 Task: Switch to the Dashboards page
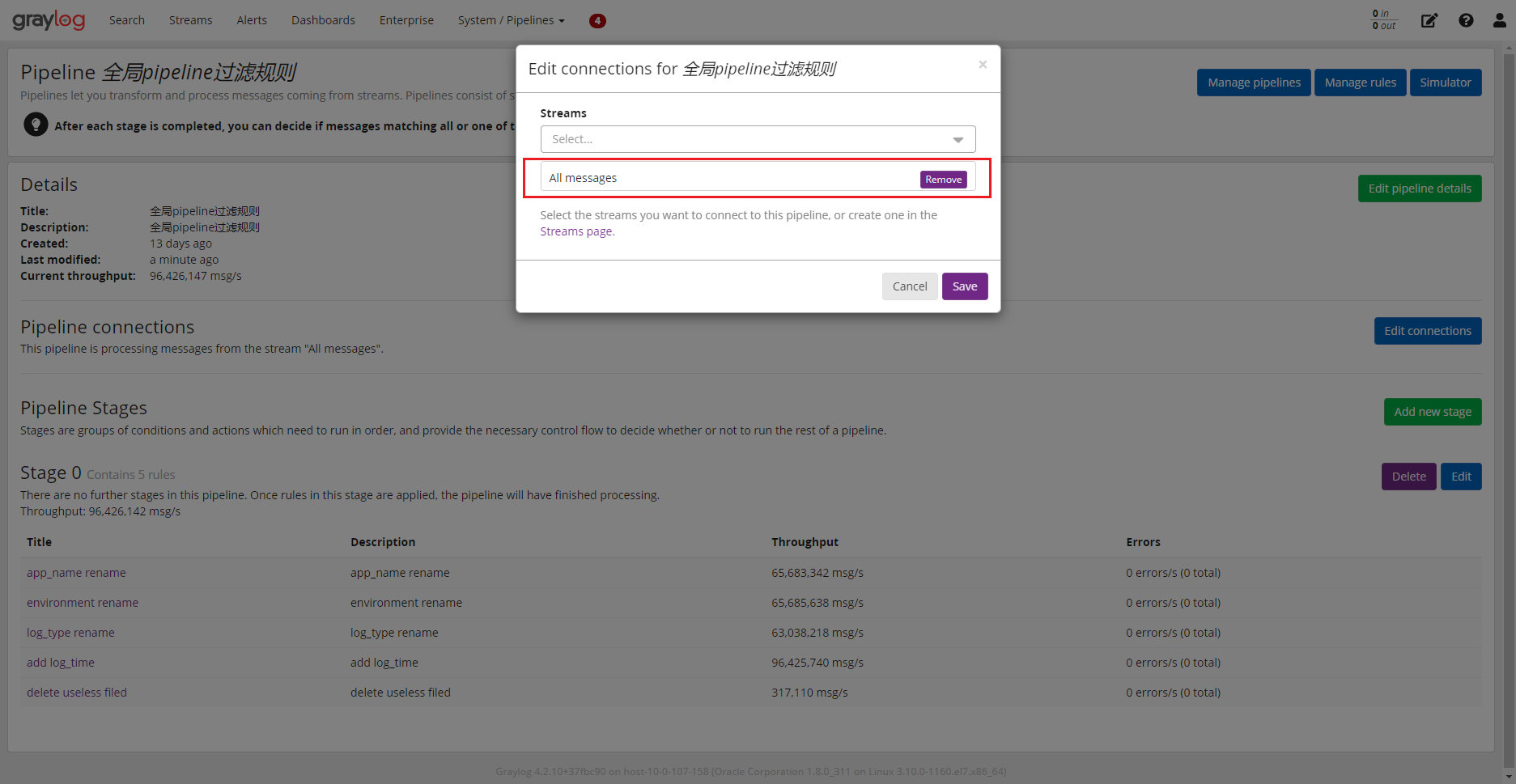point(323,20)
